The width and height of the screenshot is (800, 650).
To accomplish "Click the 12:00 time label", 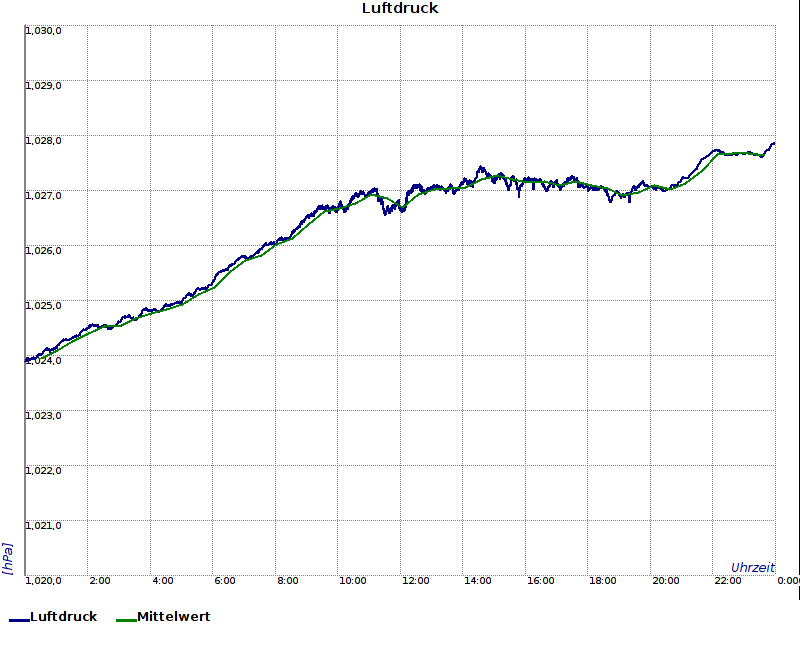I will (415, 581).
